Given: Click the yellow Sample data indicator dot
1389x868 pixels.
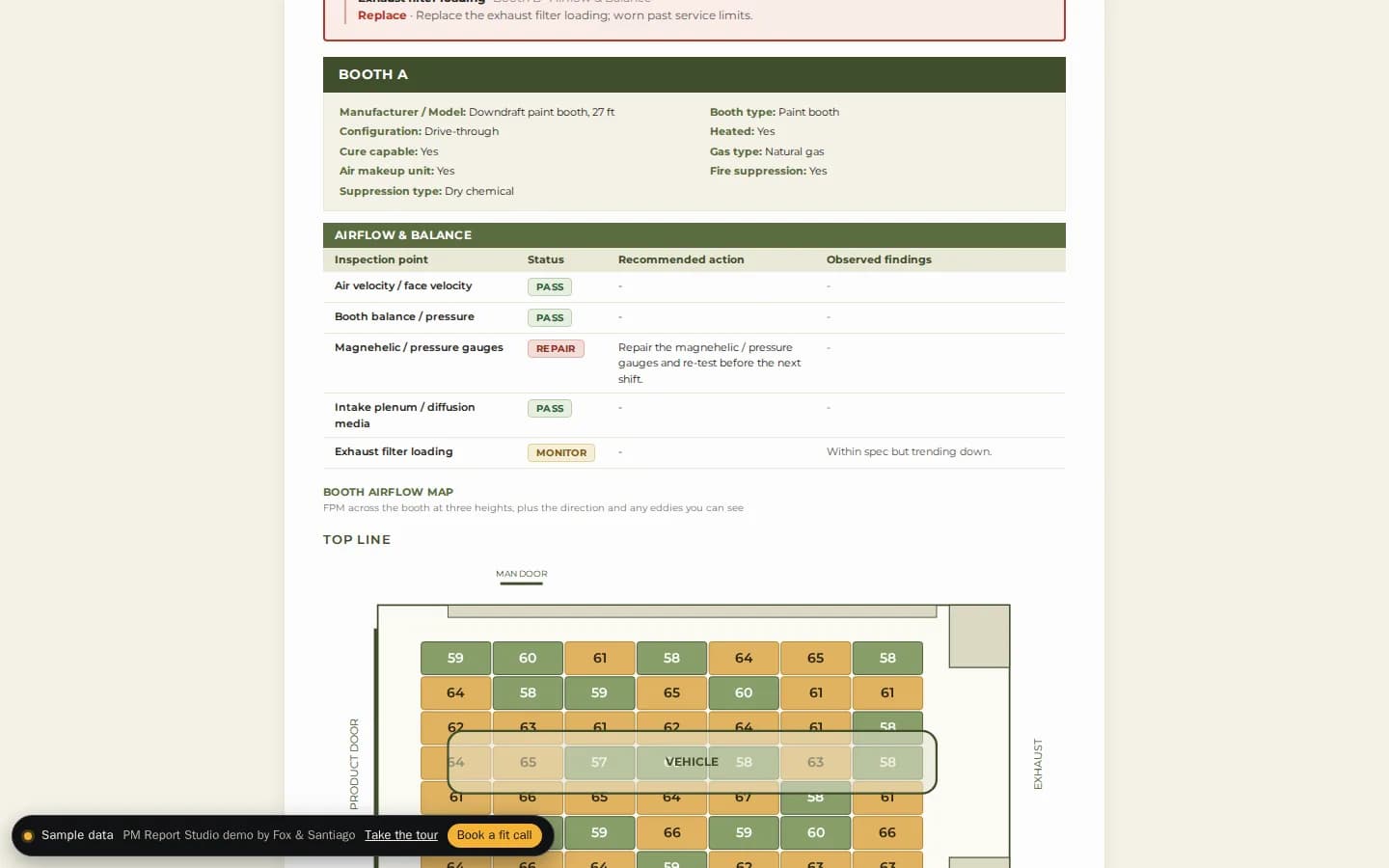Looking at the screenshot, I should 28,836.
